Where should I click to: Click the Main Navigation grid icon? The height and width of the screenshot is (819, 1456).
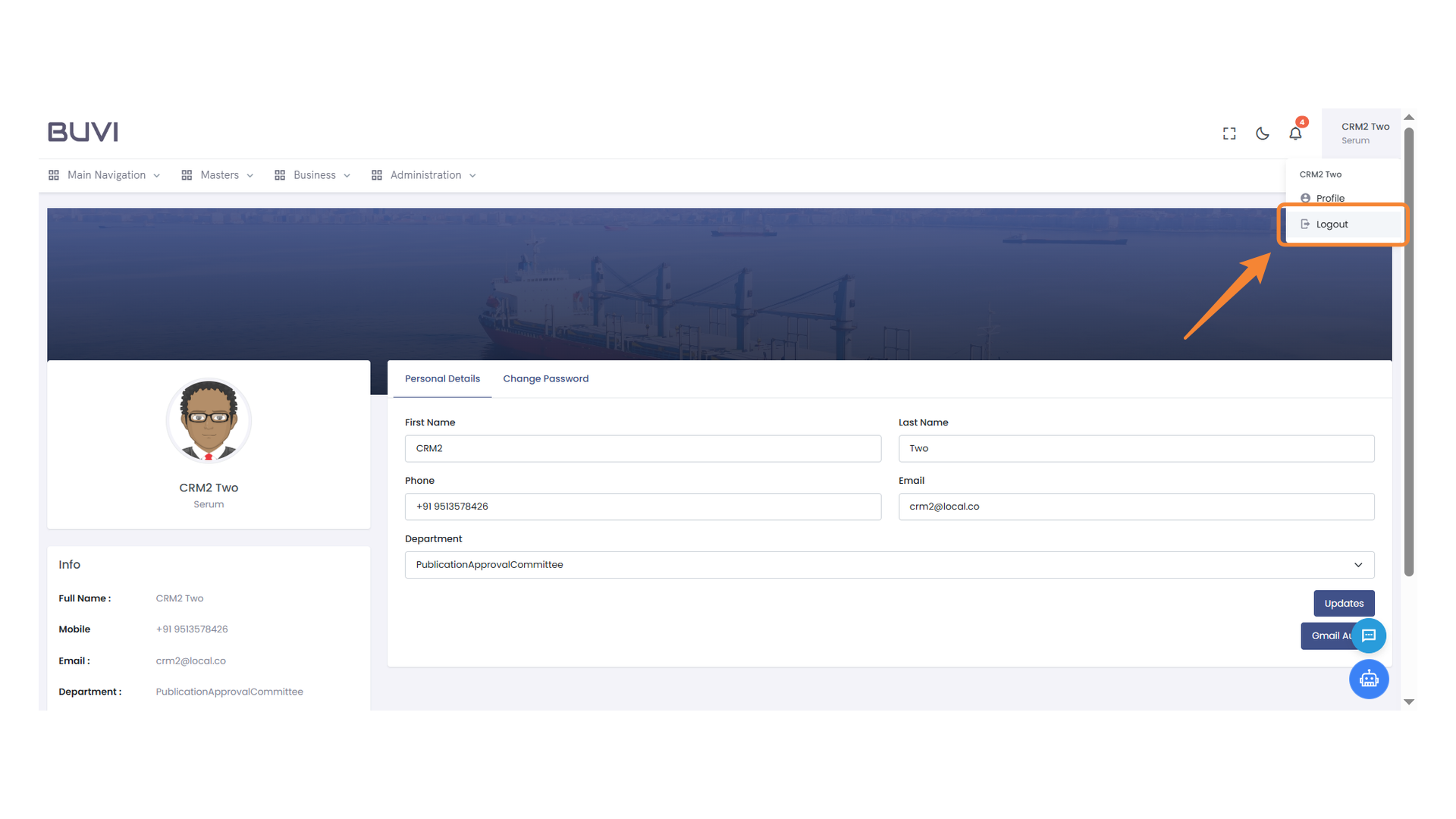click(x=54, y=175)
